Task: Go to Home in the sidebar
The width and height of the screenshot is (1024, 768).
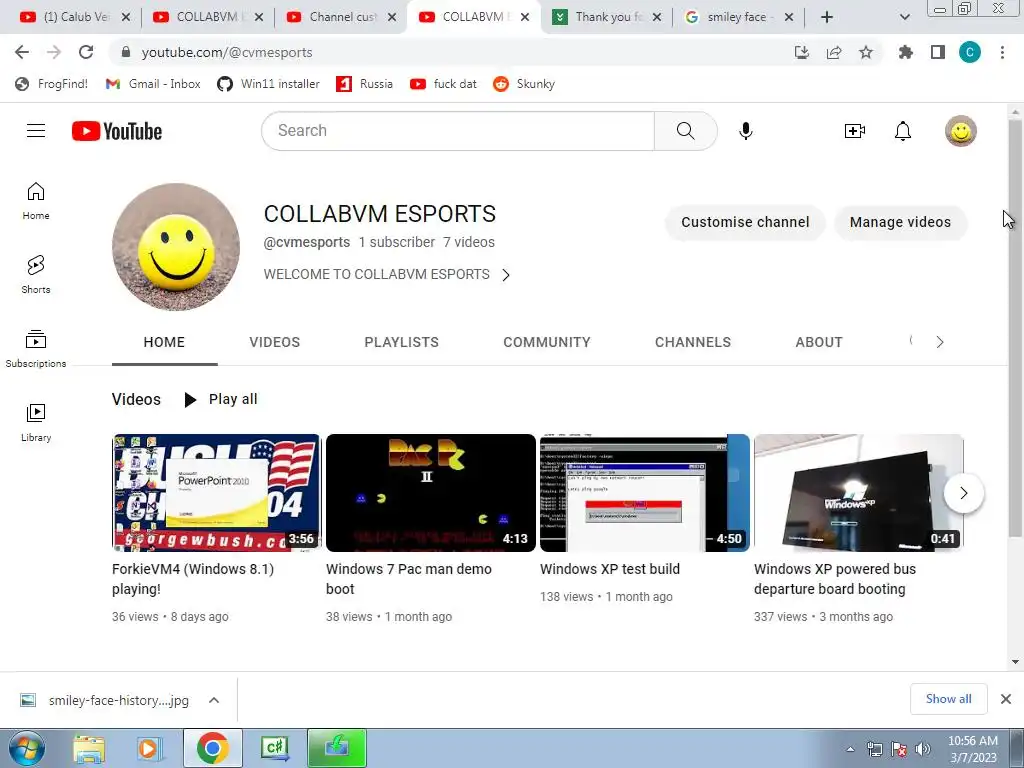Action: (36, 201)
